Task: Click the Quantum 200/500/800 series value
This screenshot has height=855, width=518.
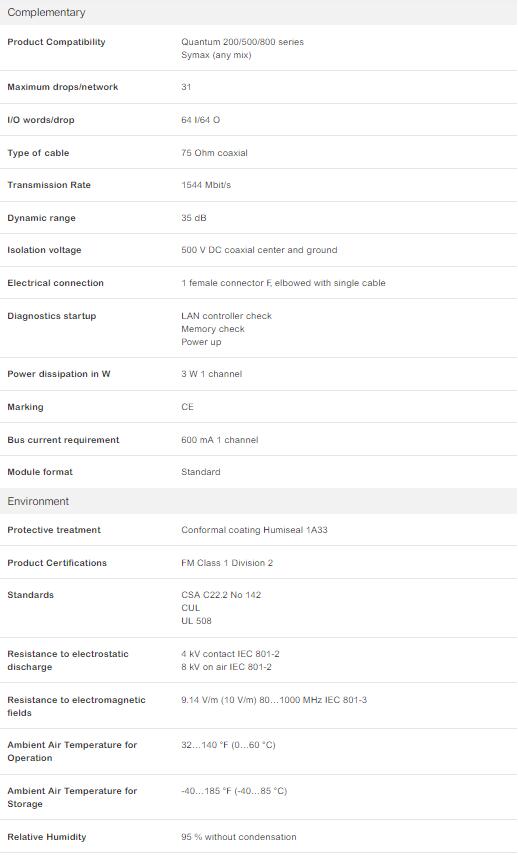Action: (242, 42)
